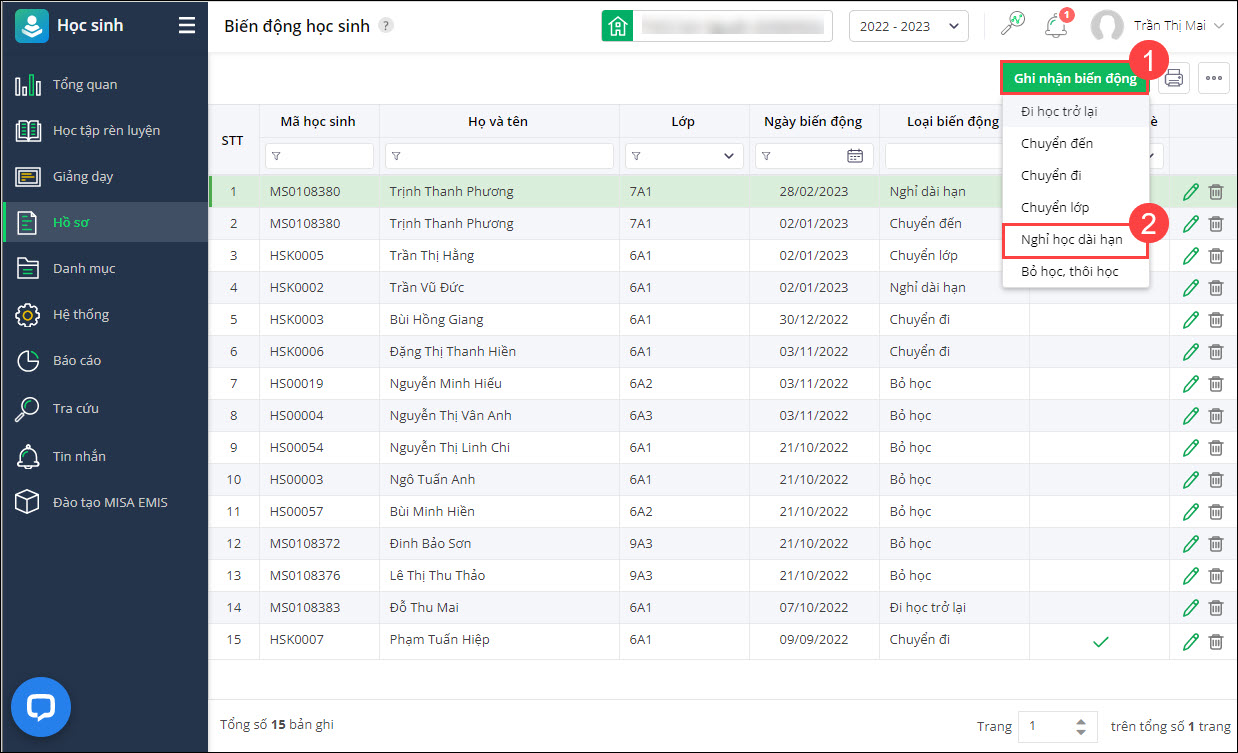The width and height of the screenshot is (1238, 753).
Task: Click help icon beside Biến động học sinh
Action: click(386, 26)
